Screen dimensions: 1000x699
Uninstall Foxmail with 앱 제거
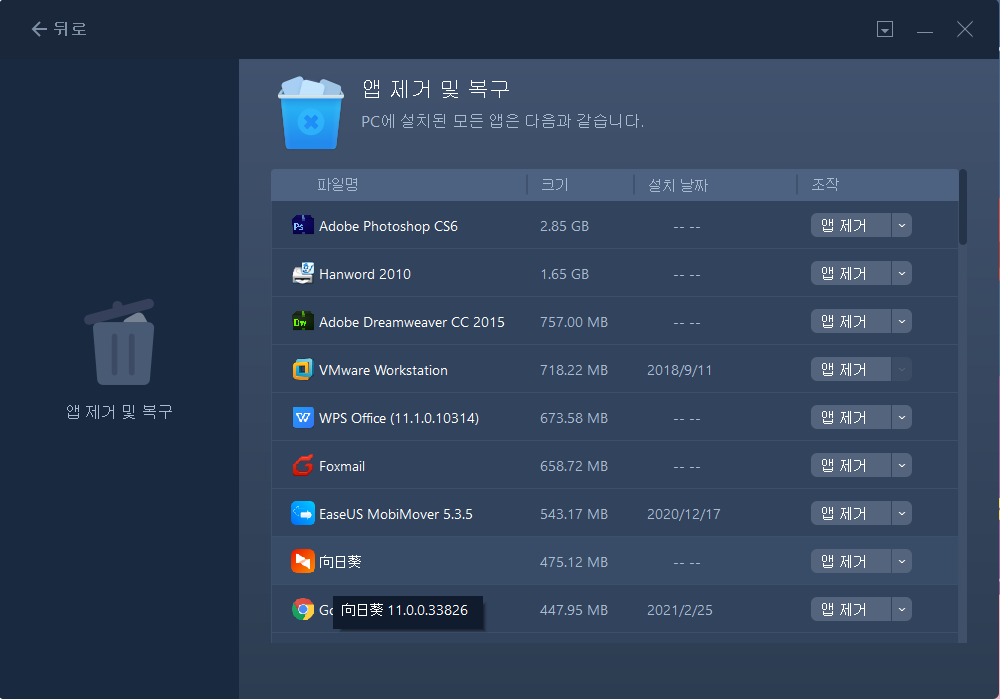pos(850,466)
